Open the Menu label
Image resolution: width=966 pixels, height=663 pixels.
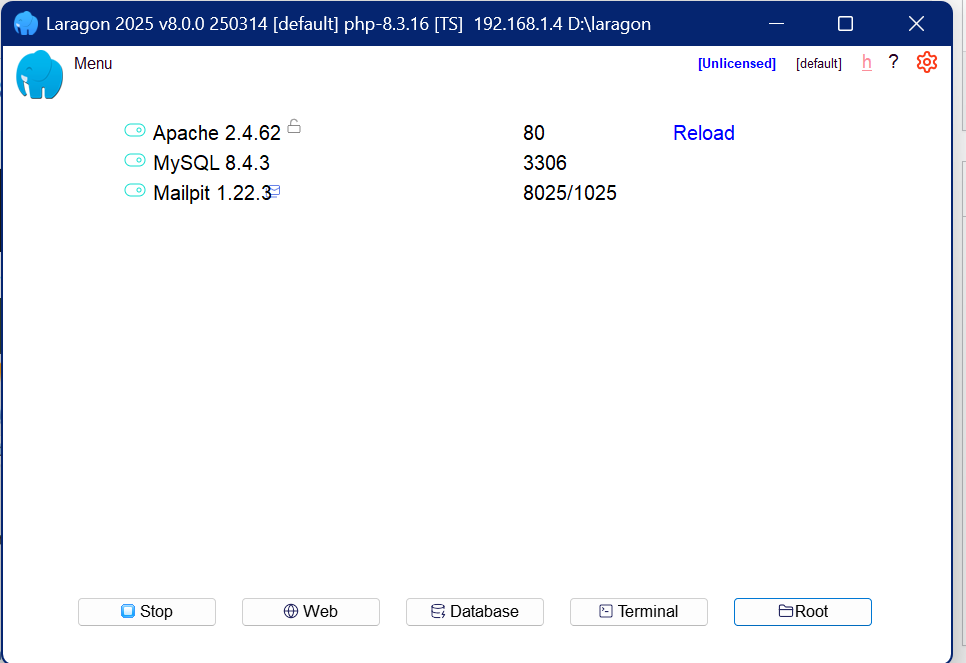click(x=93, y=63)
